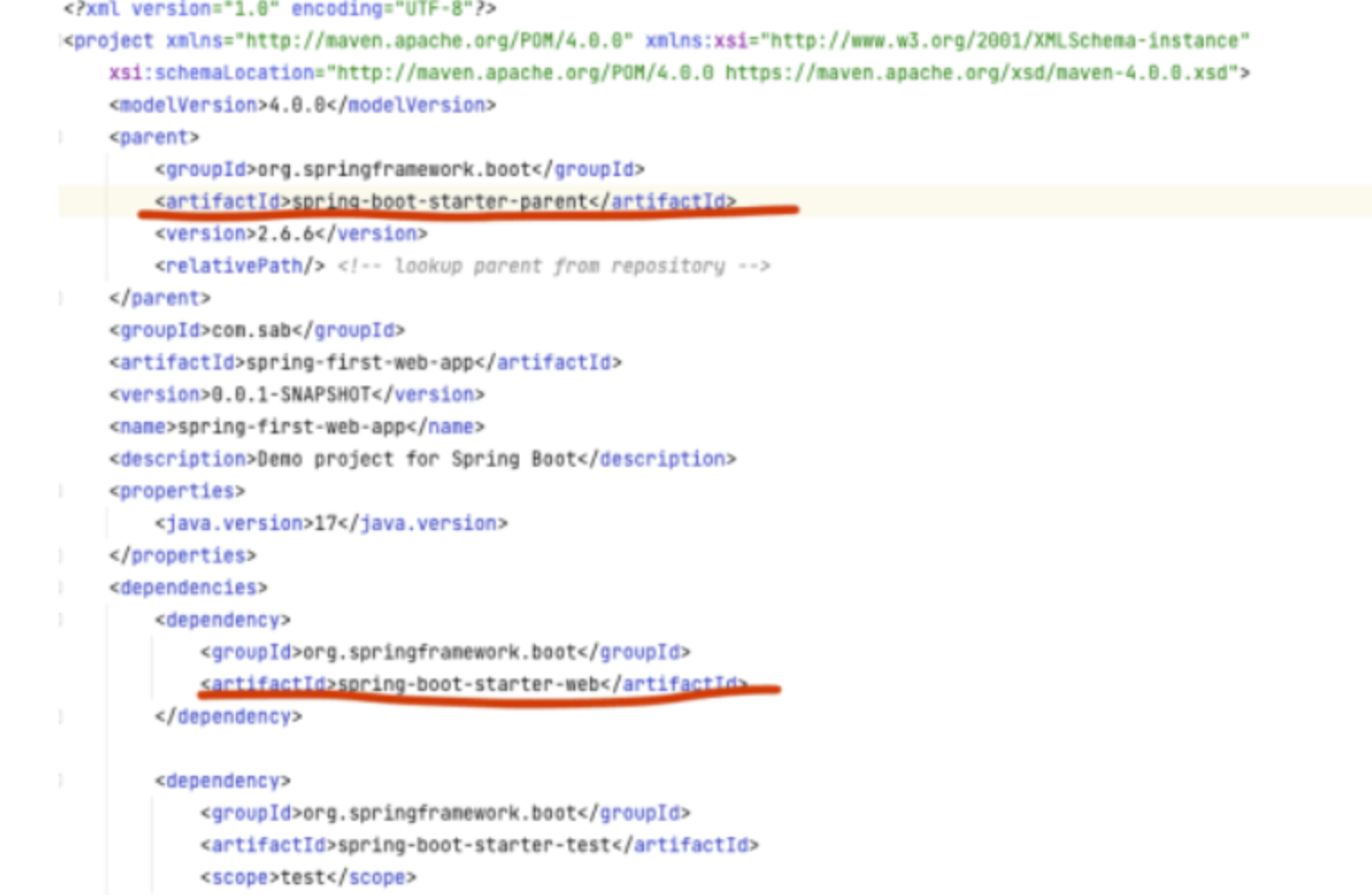Viewport: 1372px width, 895px height.
Task: Click the groupId com.sab line
Action: (x=257, y=331)
